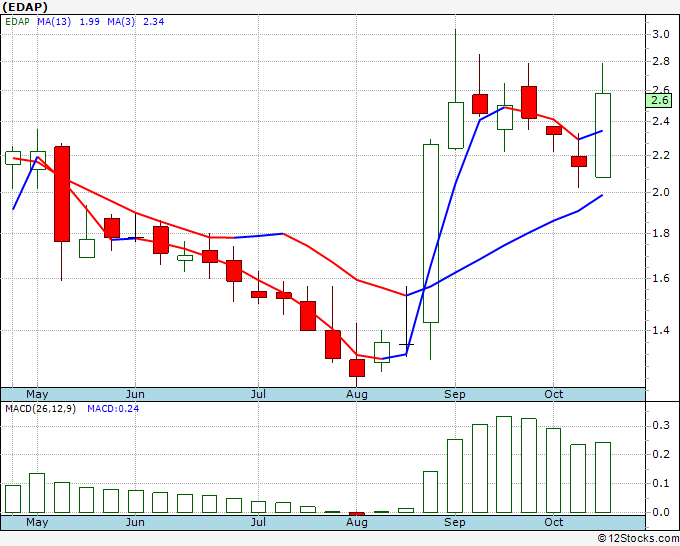Click the 2.0 price axis label
Image resolution: width=680 pixels, height=546 pixels.
click(x=660, y=192)
